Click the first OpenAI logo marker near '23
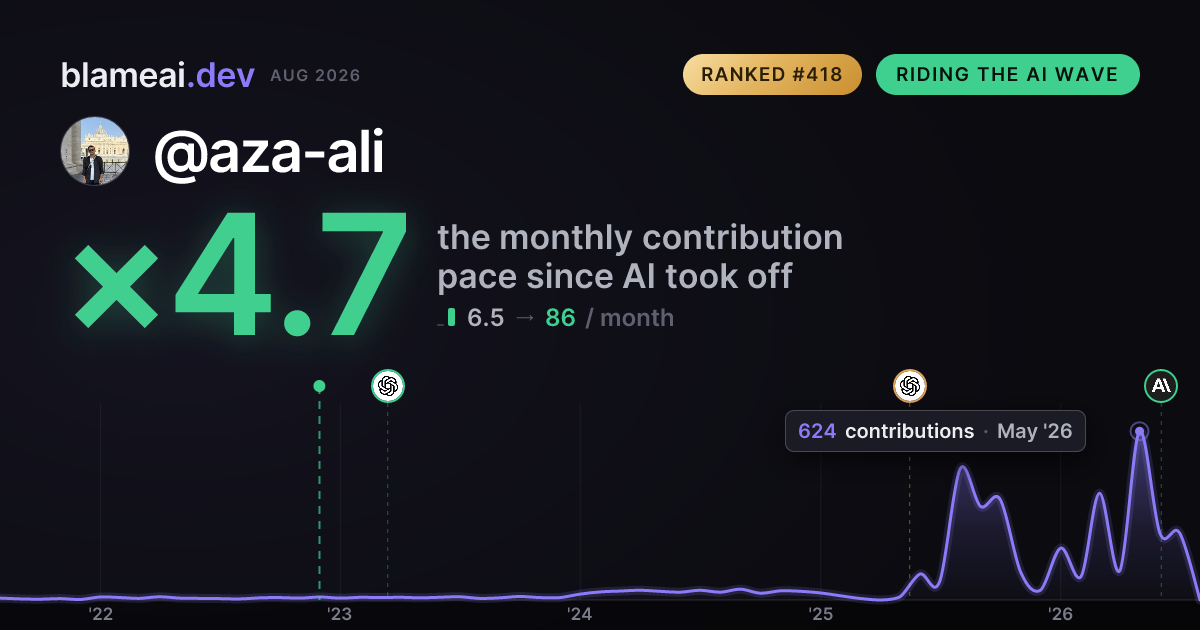The width and height of the screenshot is (1200, 630). (388, 386)
